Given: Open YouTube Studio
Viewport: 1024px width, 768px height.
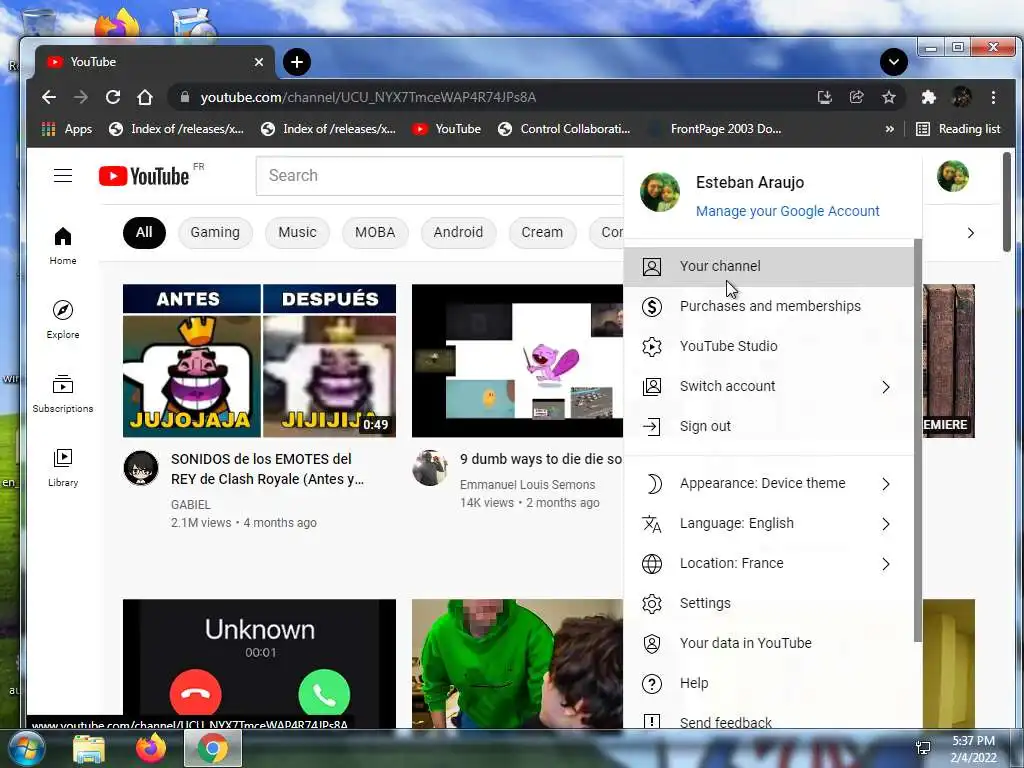Looking at the screenshot, I should [768, 346].
